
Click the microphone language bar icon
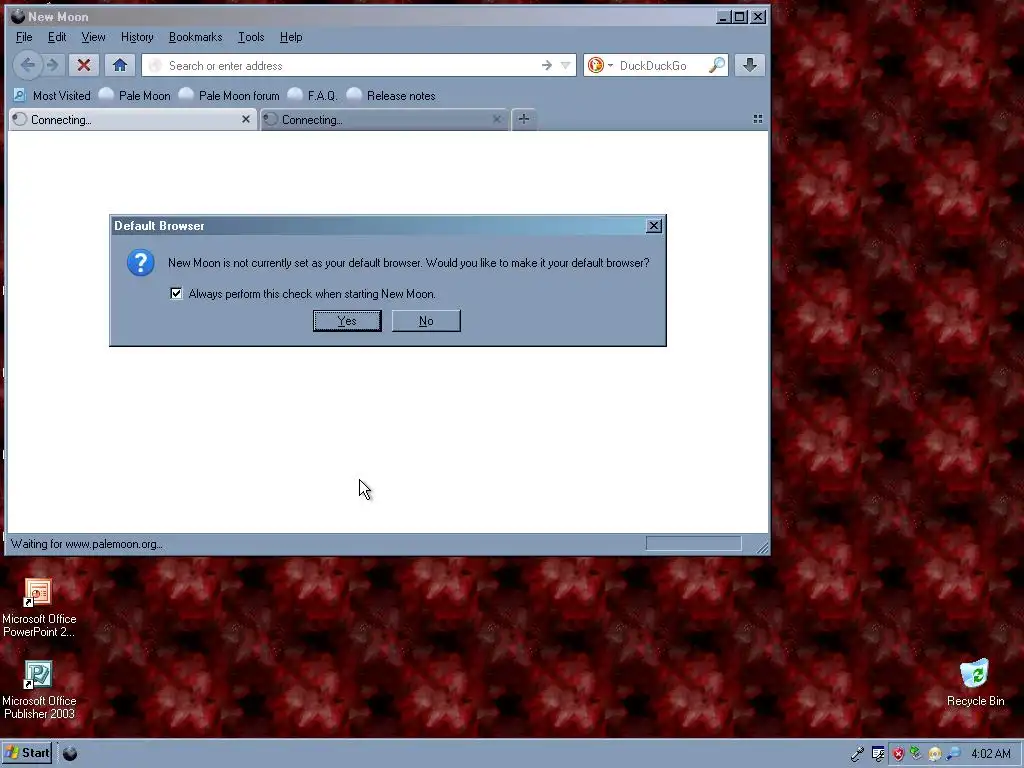(857, 754)
